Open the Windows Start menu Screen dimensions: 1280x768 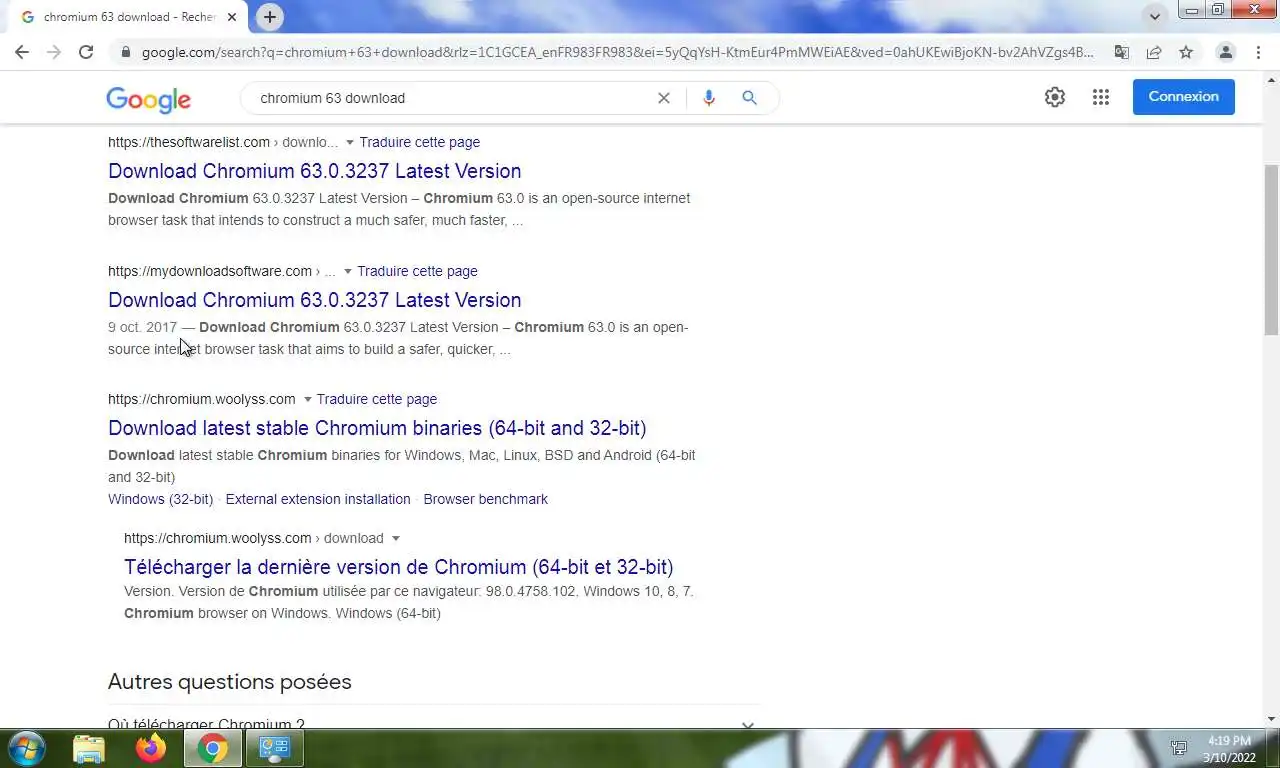pos(26,748)
